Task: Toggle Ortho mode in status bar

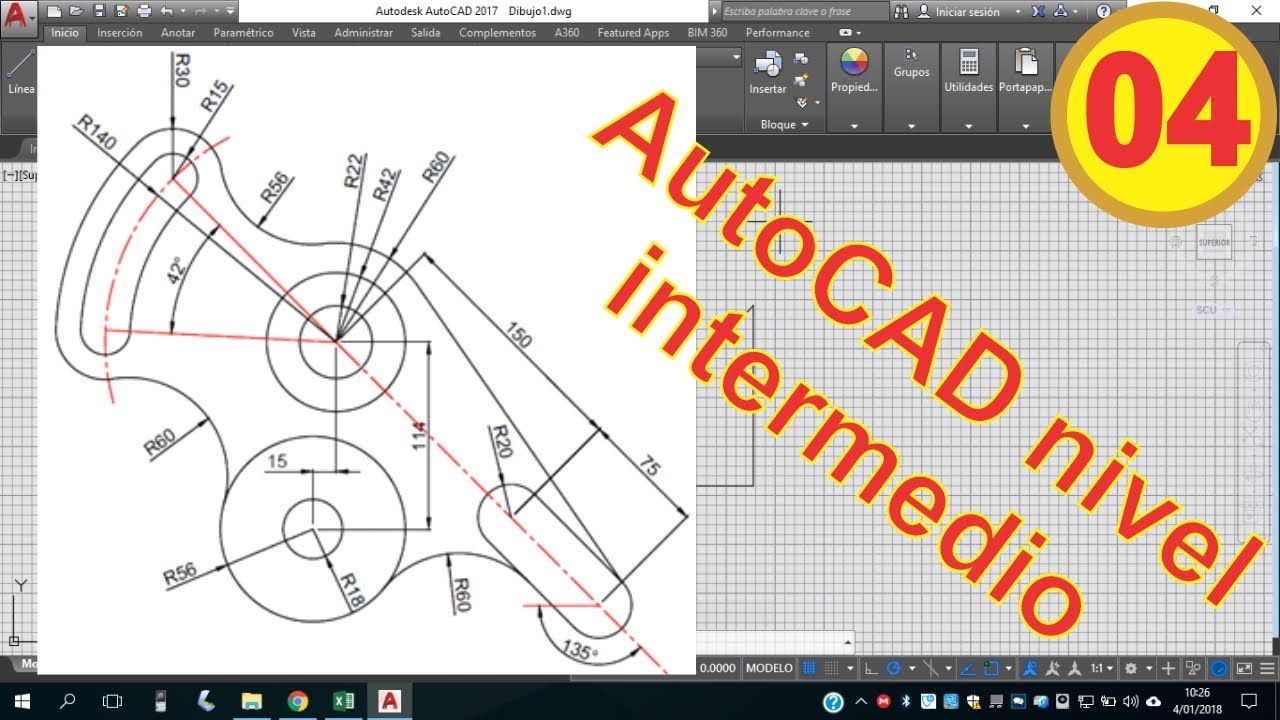Action: (871, 668)
